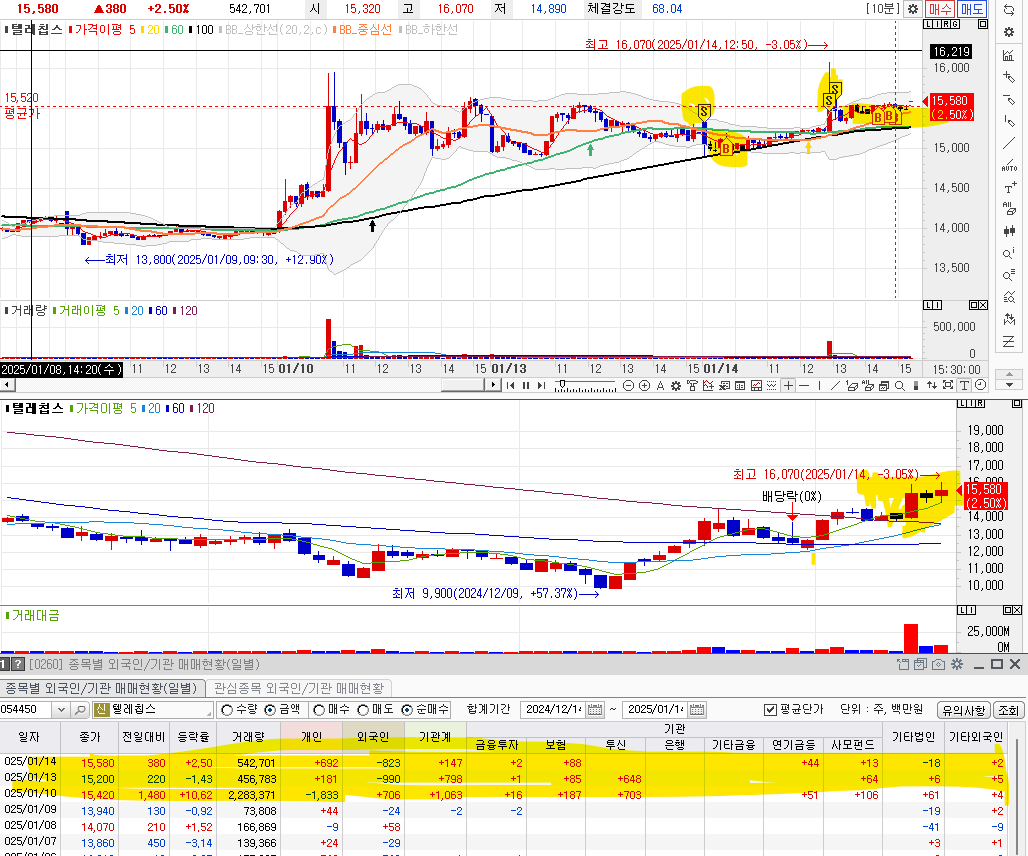This screenshot has height=856, width=1028.
Task: Click the red 매수 buy button
Action: pyautogui.click(x=939, y=9)
